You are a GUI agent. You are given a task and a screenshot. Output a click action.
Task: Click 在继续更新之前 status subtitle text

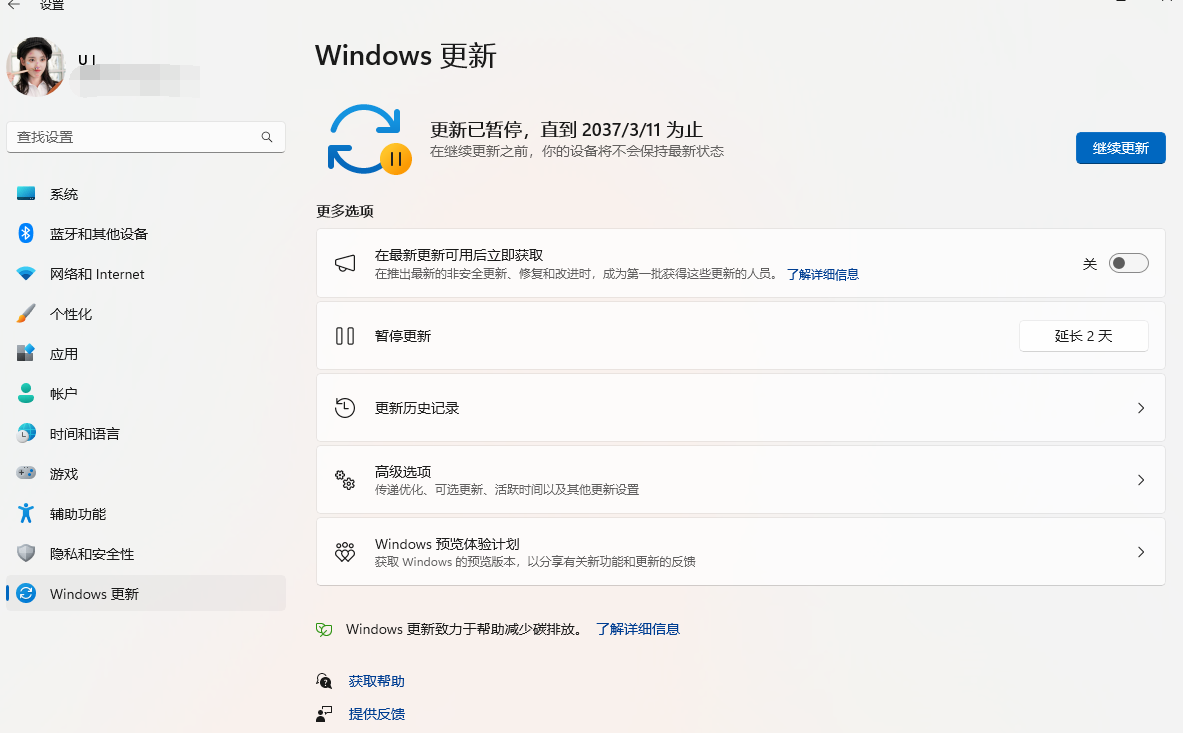pyautogui.click(x=576, y=151)
